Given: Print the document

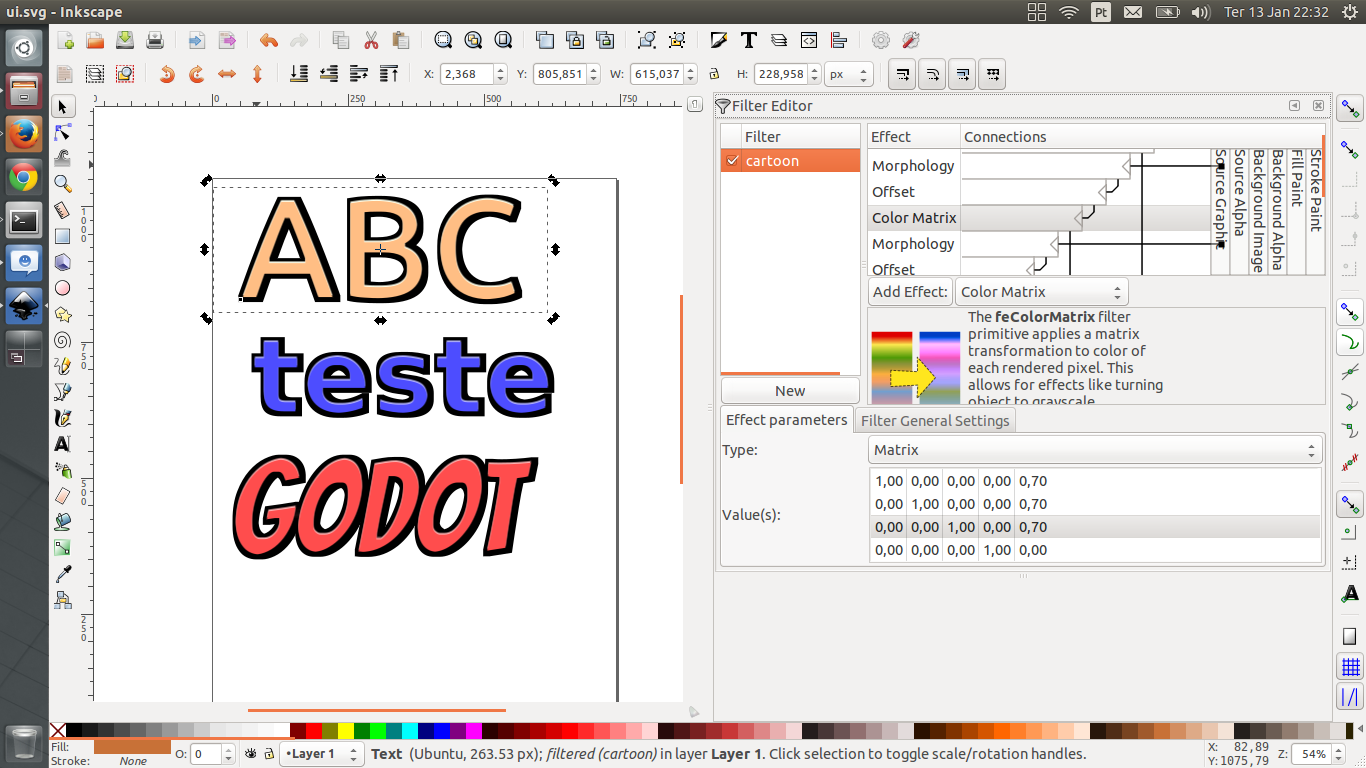Looking at the screenshot, I should point(155,40).
